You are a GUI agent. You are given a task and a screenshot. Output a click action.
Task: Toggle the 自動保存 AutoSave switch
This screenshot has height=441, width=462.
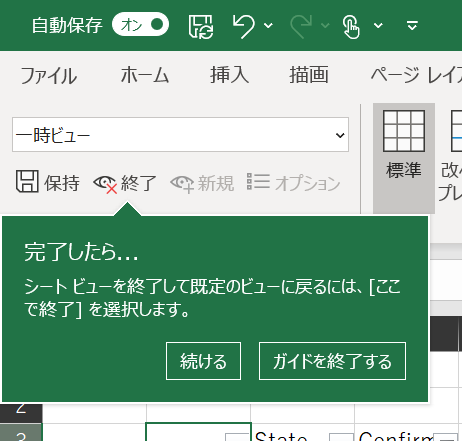(140, 24)
